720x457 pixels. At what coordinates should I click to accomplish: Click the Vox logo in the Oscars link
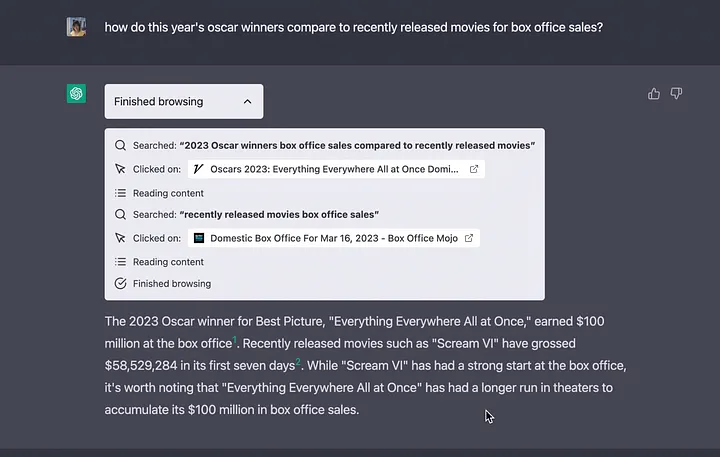[200, 169]
